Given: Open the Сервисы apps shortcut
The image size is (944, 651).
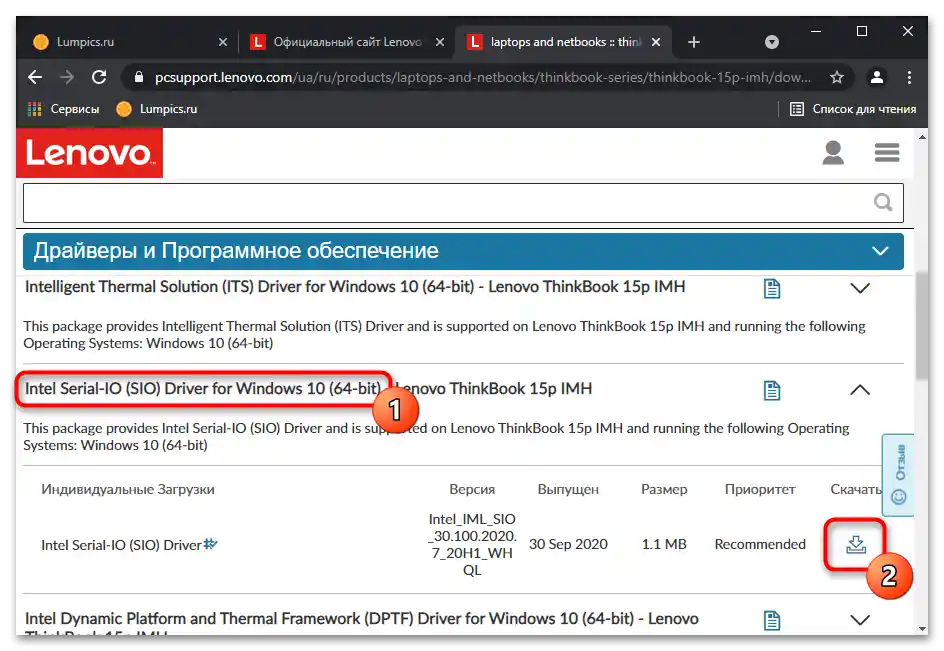Looking at the screenshot, I should click(63, 109).
